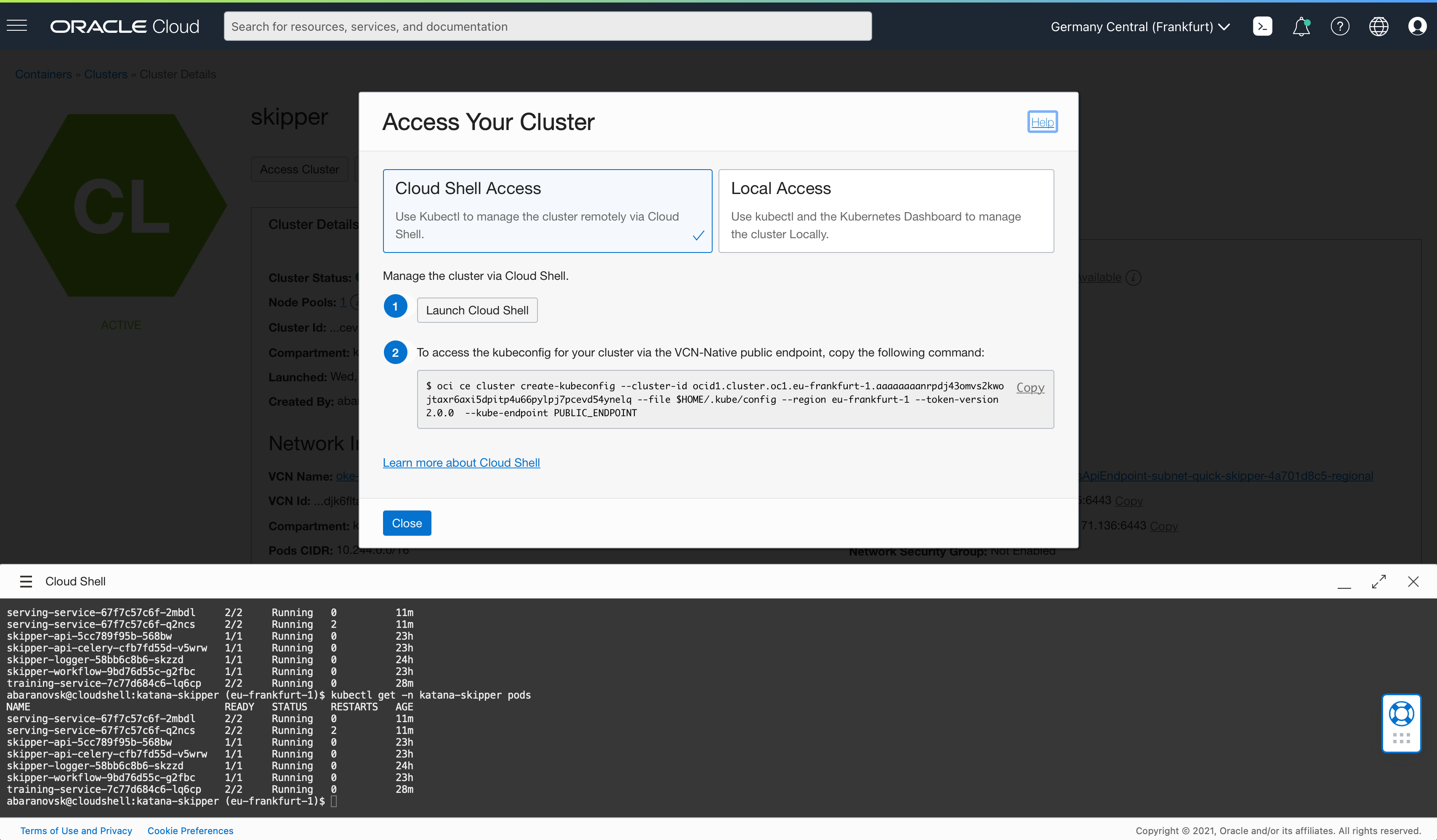Open Terms of Use and Privacy
The height and width of the screenshot is (840, 1437).
coord(76,831)
